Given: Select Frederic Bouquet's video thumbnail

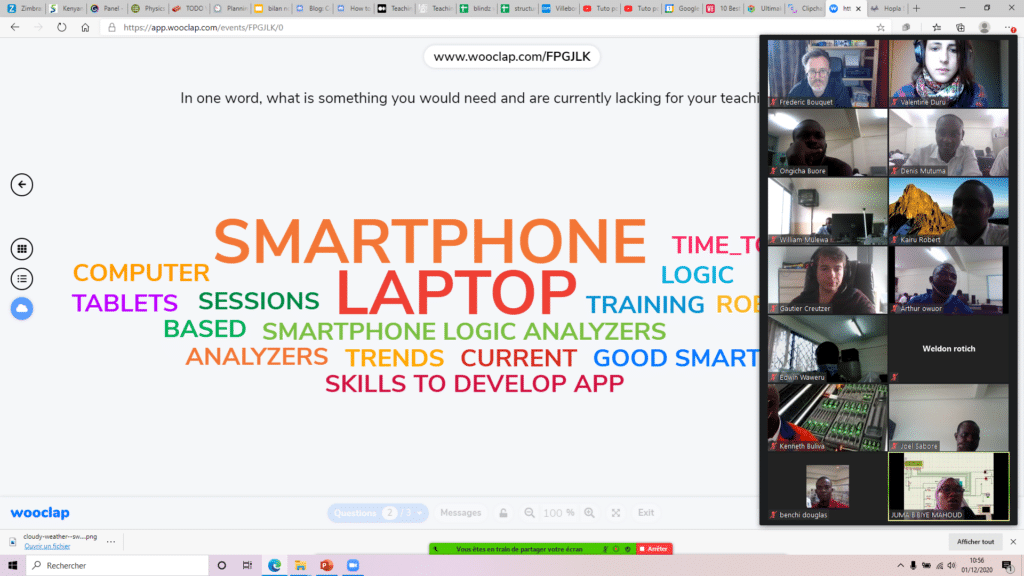Looking at the screenshot, I should tap(827, 73).
